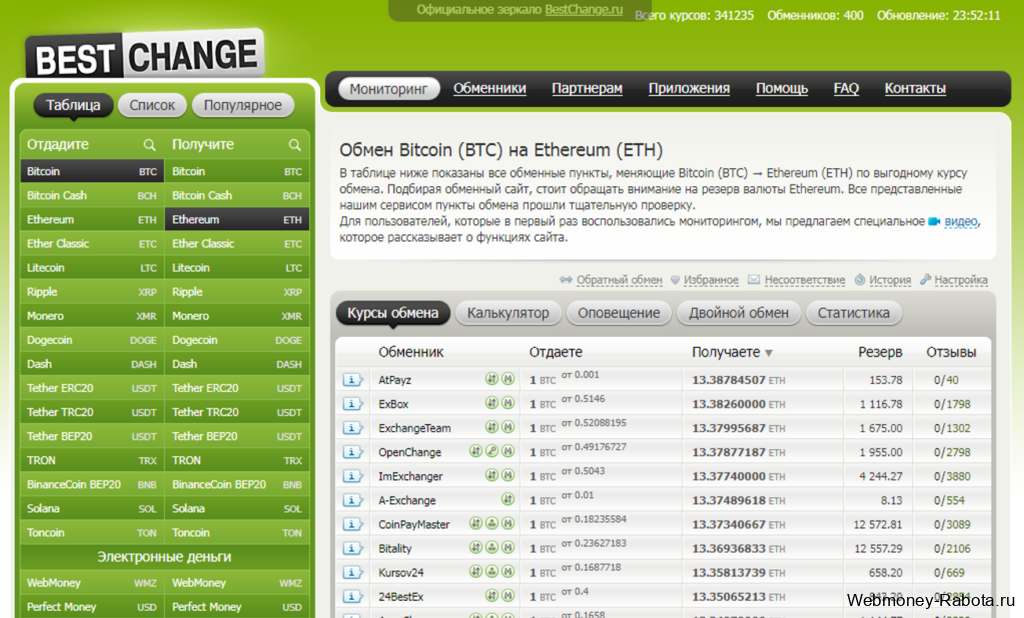Image resolution: width=1024 pixels, height=618 pixels.
Task: Sort by Получаете column arrow
Action: tap(769, 353)
